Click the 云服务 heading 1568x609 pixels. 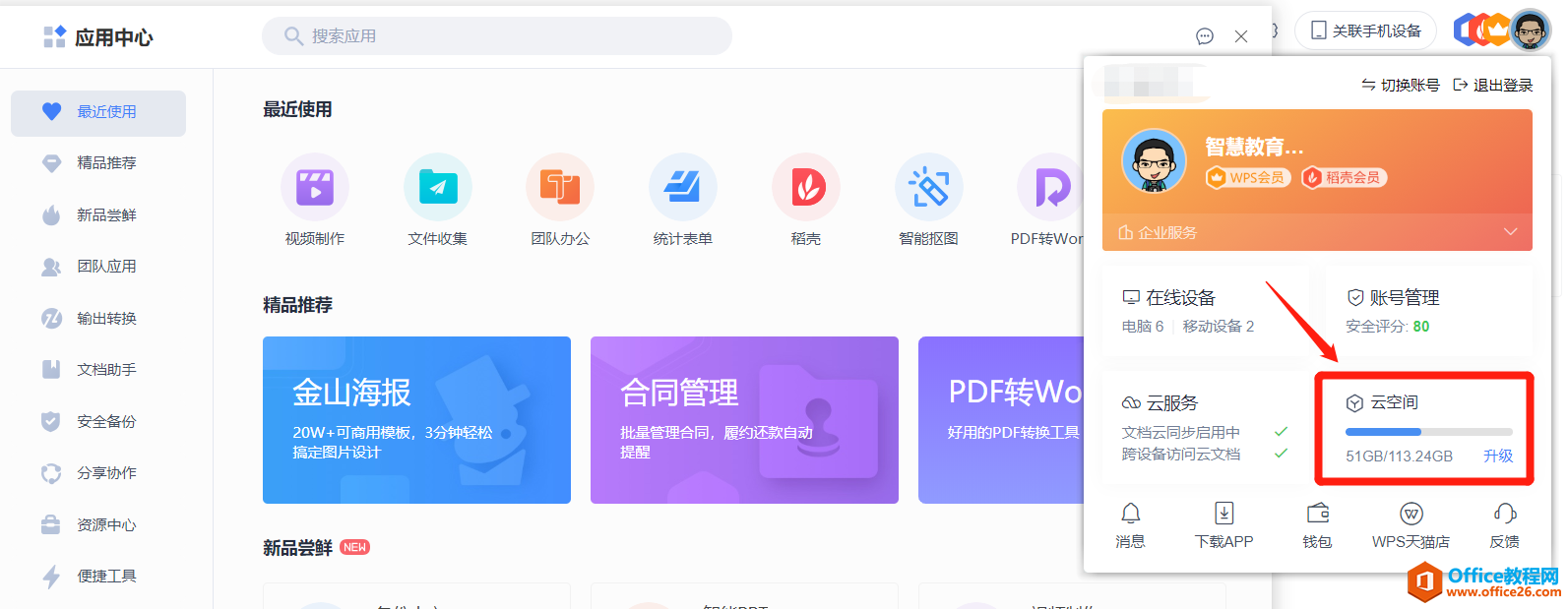coord(1160,403)
